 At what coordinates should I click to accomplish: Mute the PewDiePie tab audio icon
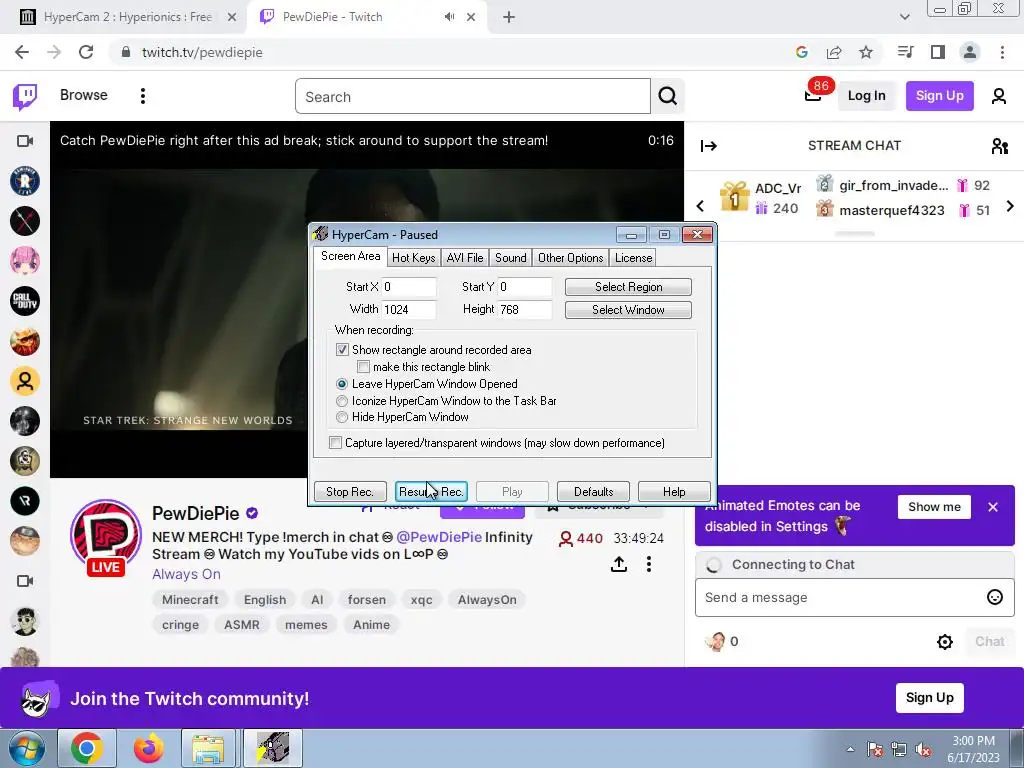tap(449, 17)
